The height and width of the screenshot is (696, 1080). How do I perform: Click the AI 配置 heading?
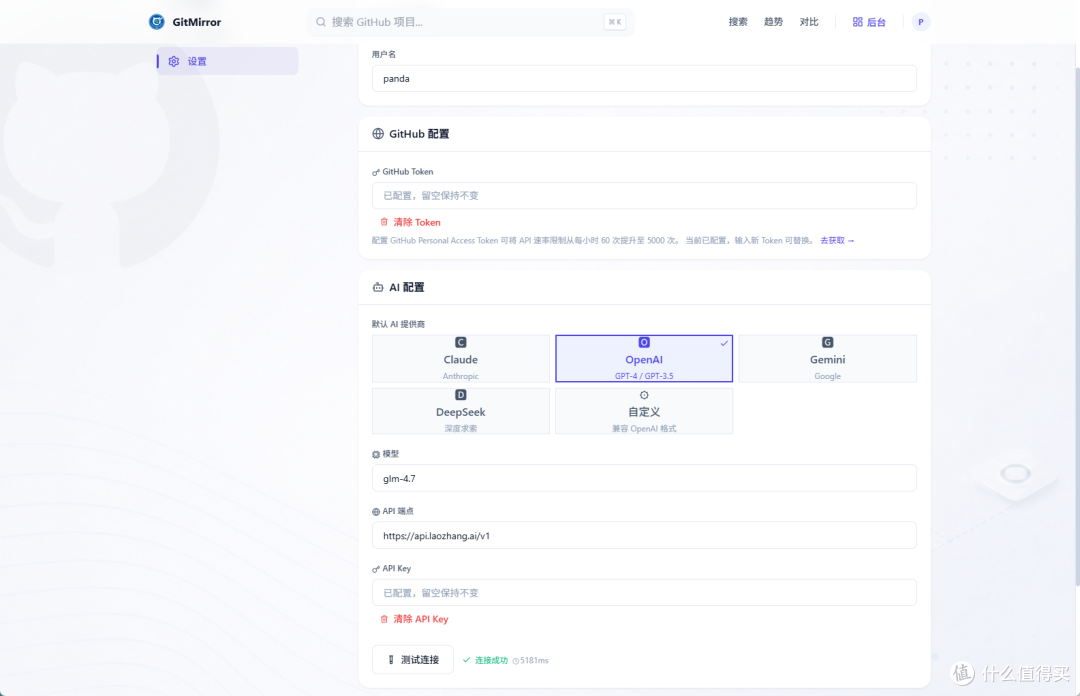406,287
